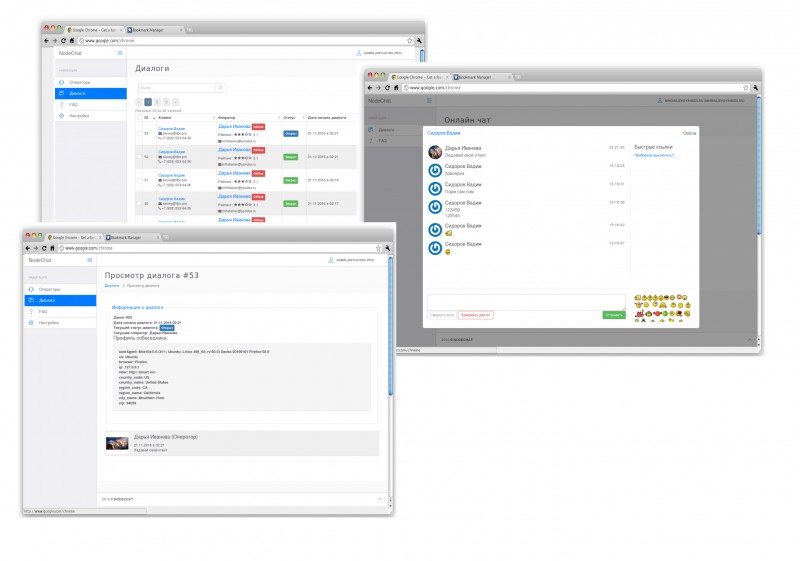Open the admin user menu in the Диалоги list window
This screenshot has width=800, height=561.
[x=379, y=53]
